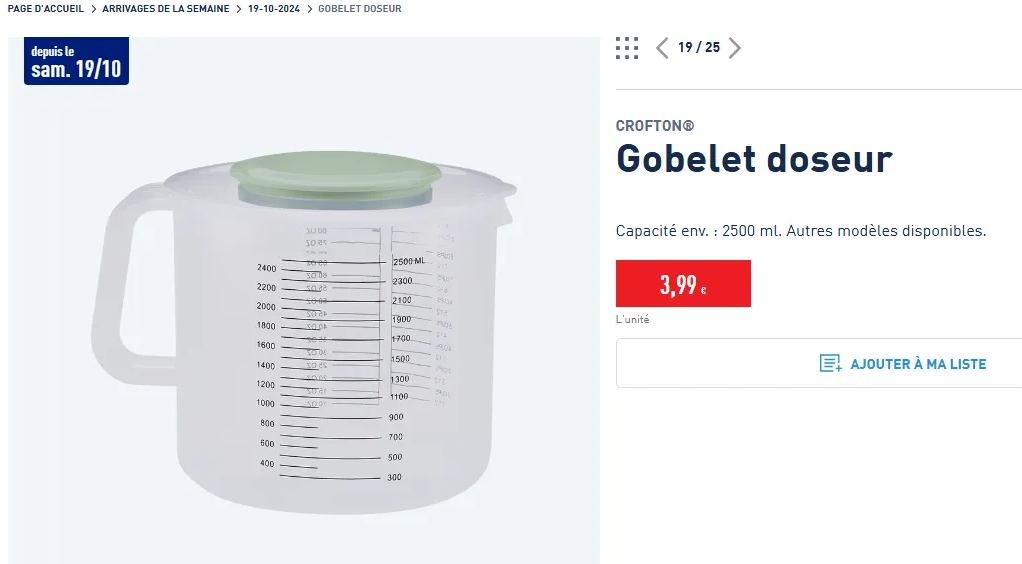Click the breadcrumb chevron after Page d'accueil
The width and height of the screenshot is (1022, 564).
pyautogui.click(x=93, y=8)
